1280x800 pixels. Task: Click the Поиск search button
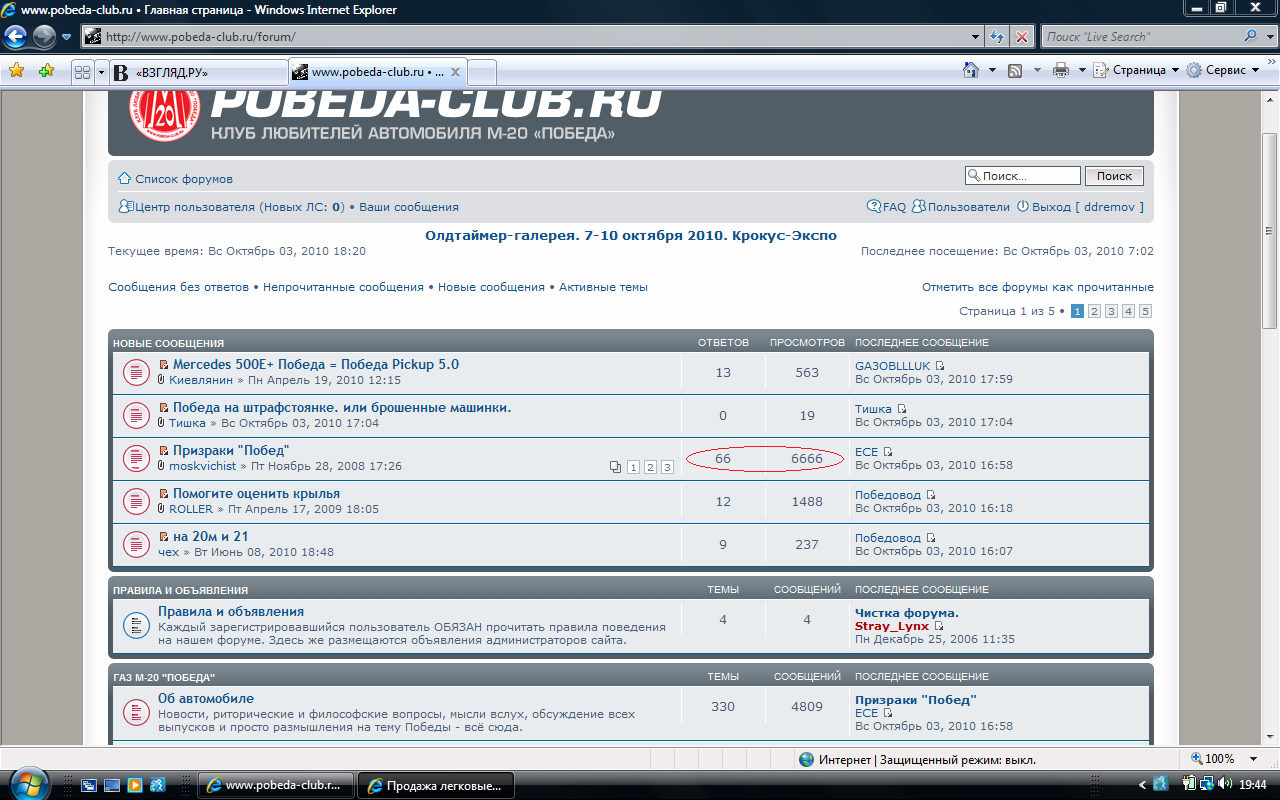coord(1114,176)
